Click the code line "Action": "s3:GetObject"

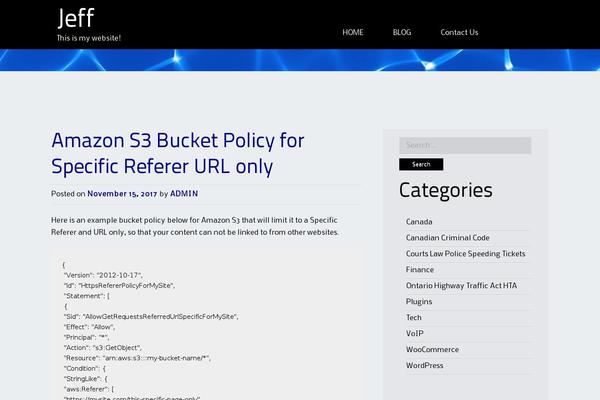(103, 348)
